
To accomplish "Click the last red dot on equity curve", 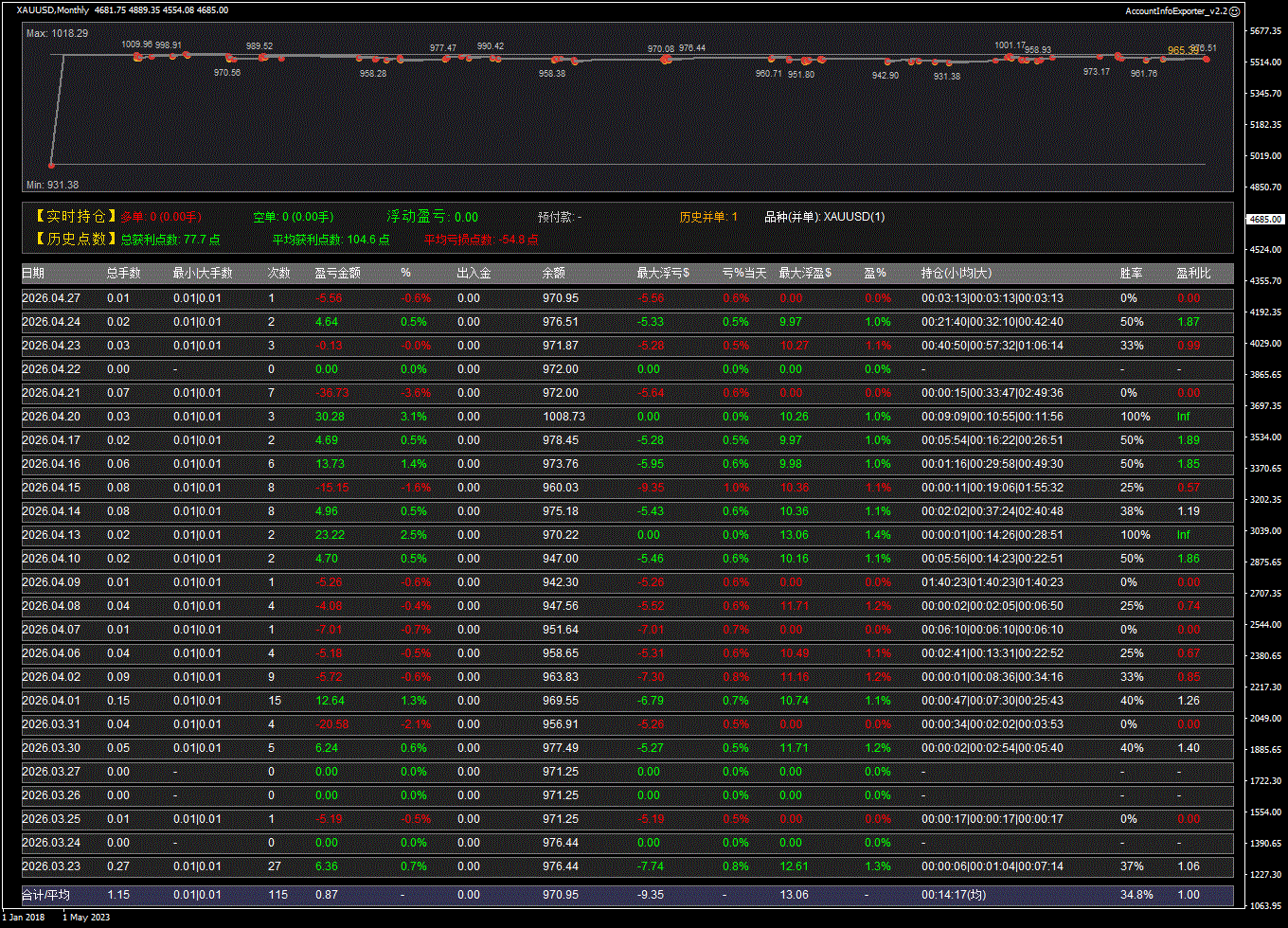I will point(1206,59).
